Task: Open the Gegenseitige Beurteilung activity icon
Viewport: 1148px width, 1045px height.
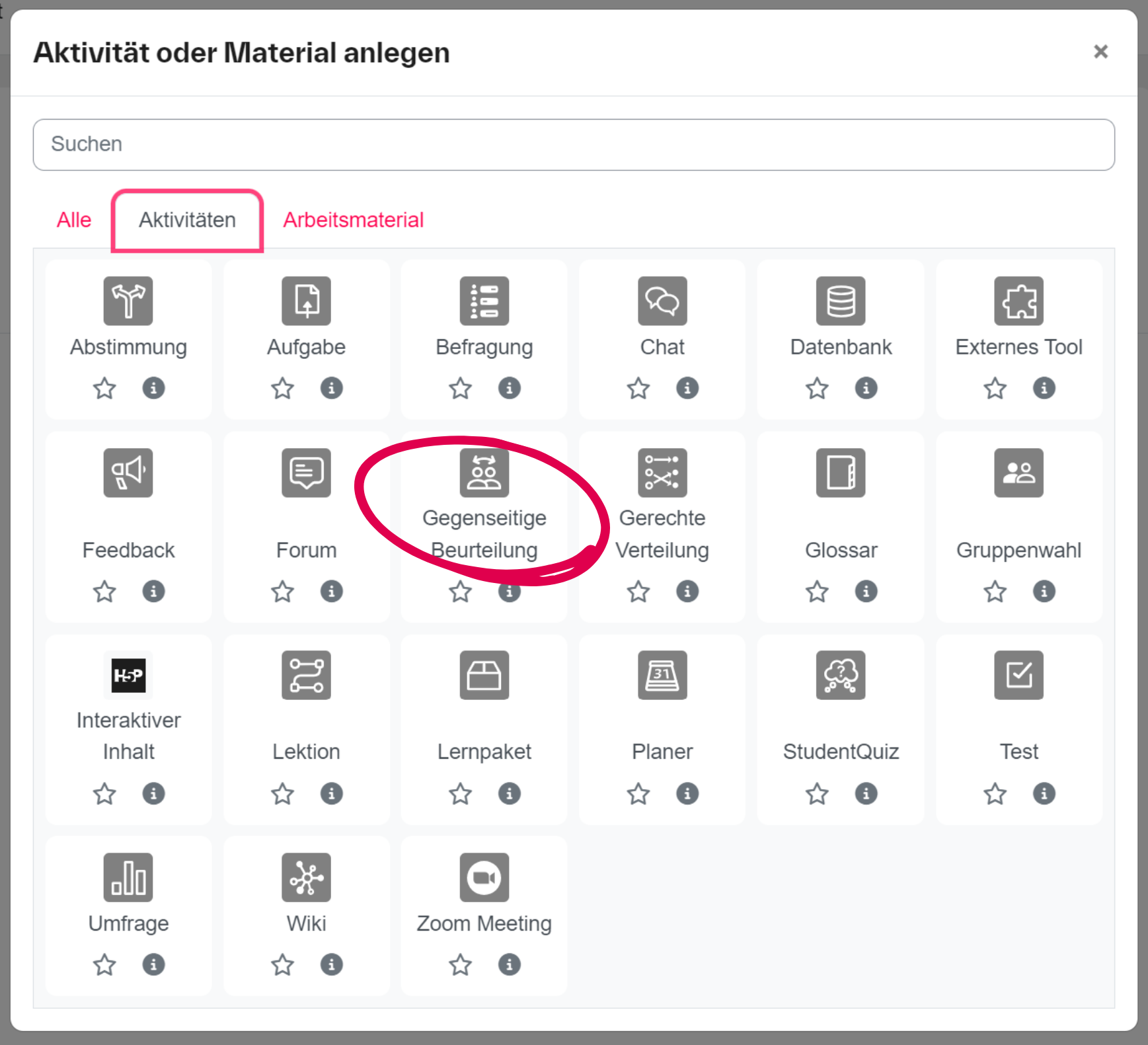Action: click(x=484, y=473)
